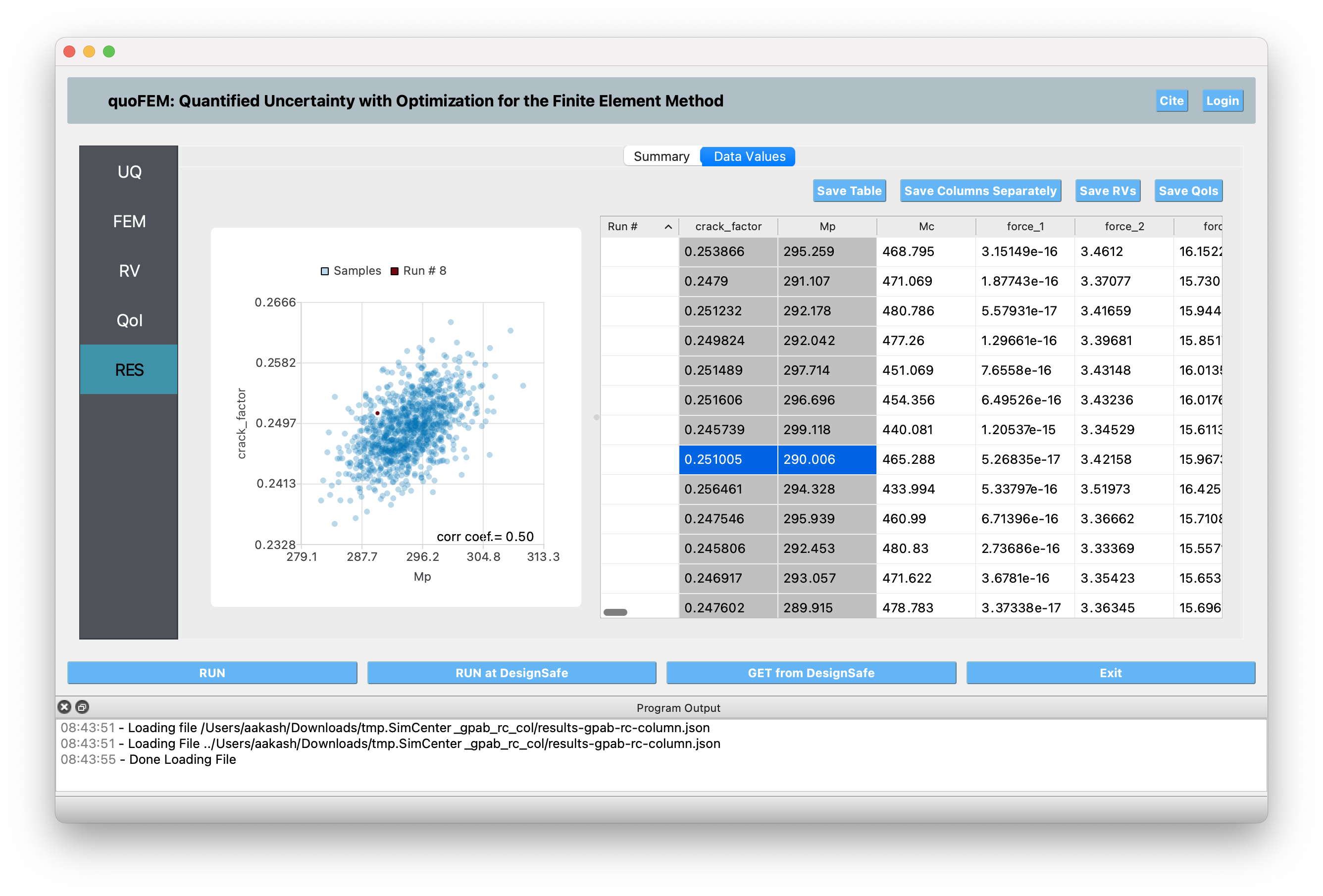Select the force_1 column header
The height and width of the screenshot is (896, 1323).
tap(1025, 227)
